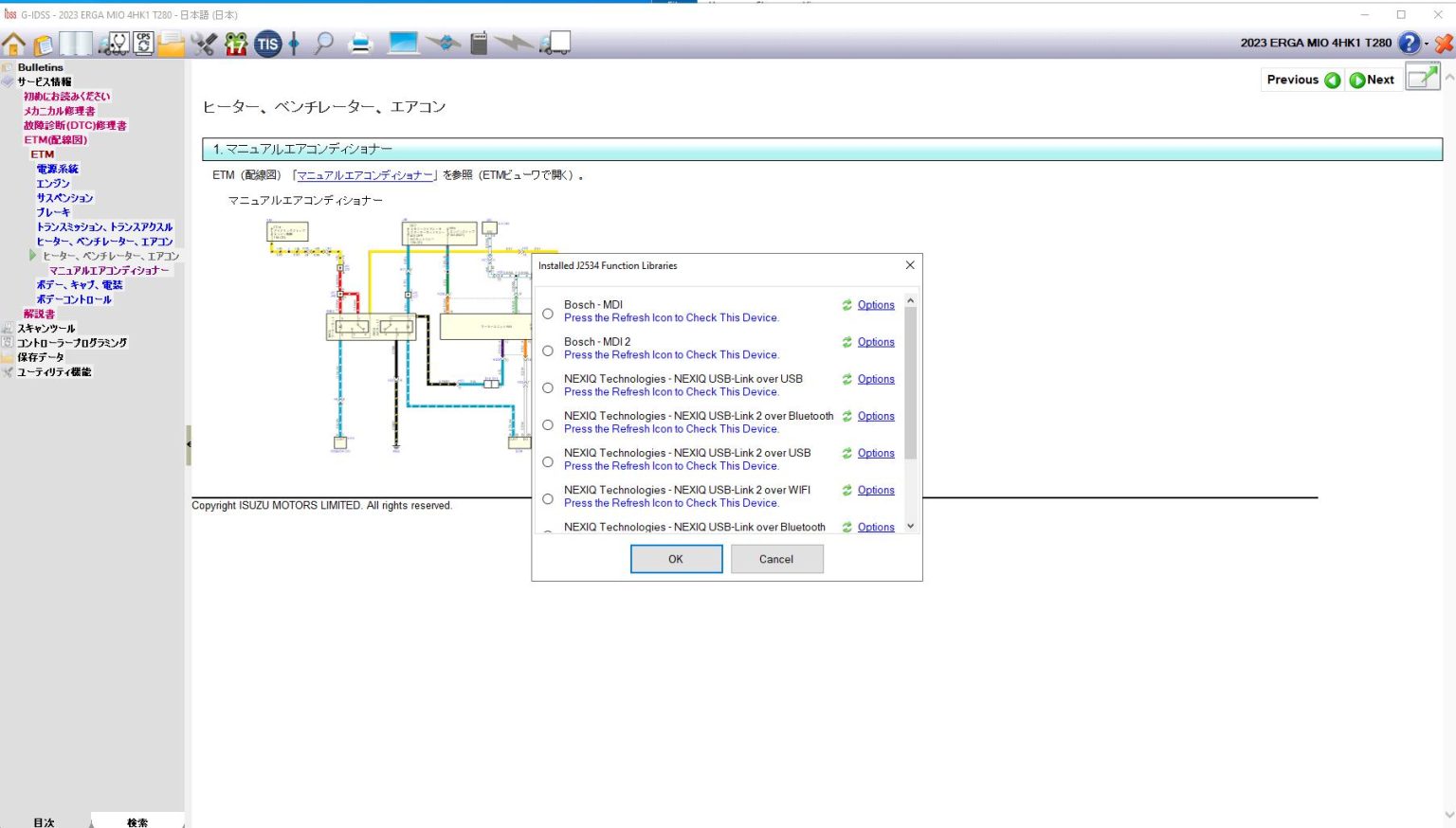This screenshot has height=828, width=1456.
Task: Select the TIS globe toolbar icon
Action: 268,43
